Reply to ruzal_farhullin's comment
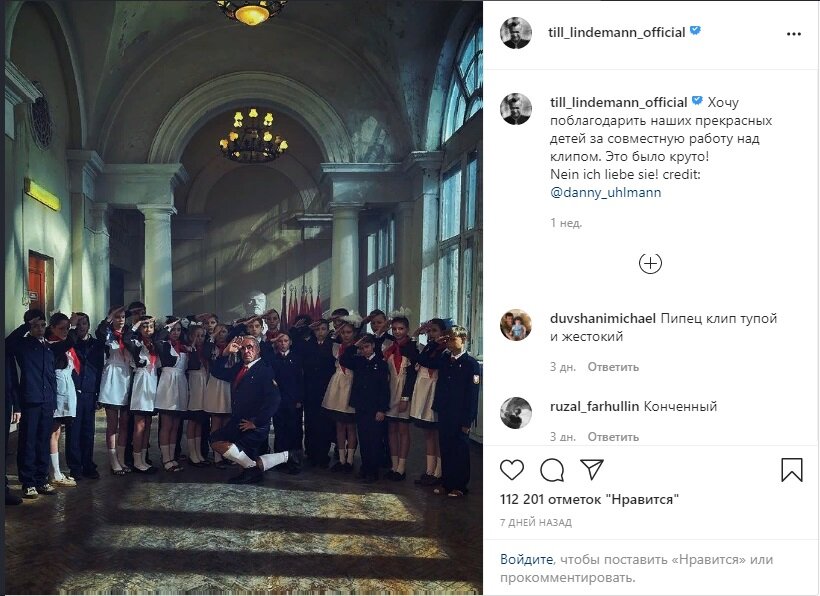This screenshot has width=820, height=596. 613,437
